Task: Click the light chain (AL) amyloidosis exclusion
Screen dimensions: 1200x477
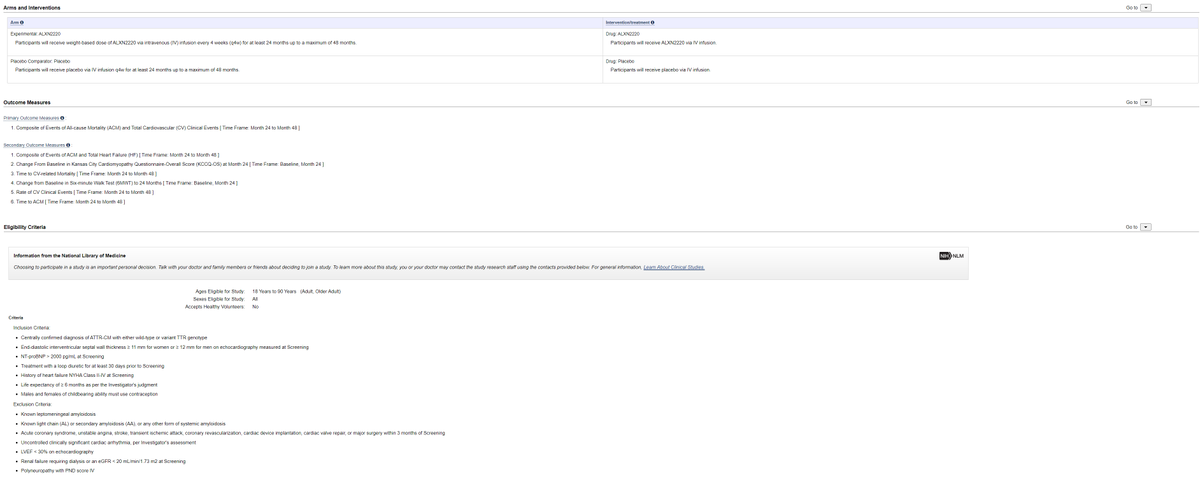Action: pyautogui.click(x=123, y=423)
